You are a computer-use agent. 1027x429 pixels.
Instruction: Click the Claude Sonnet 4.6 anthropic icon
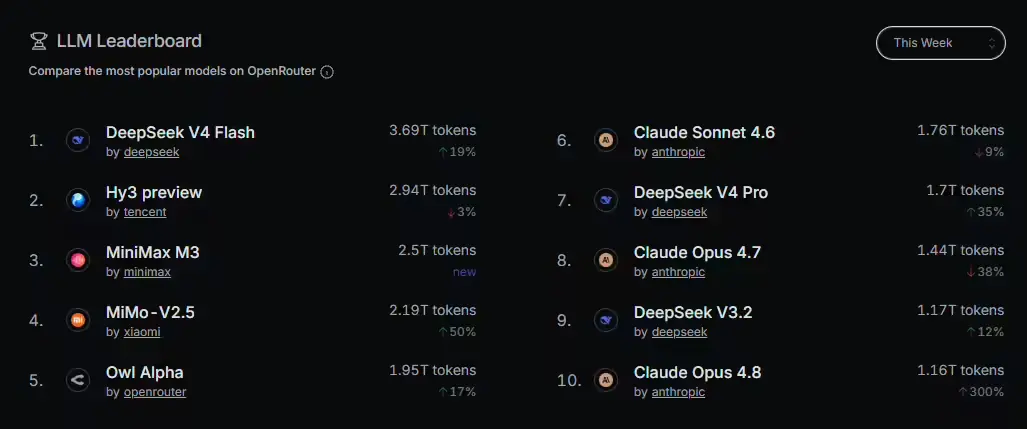(606, 140)
